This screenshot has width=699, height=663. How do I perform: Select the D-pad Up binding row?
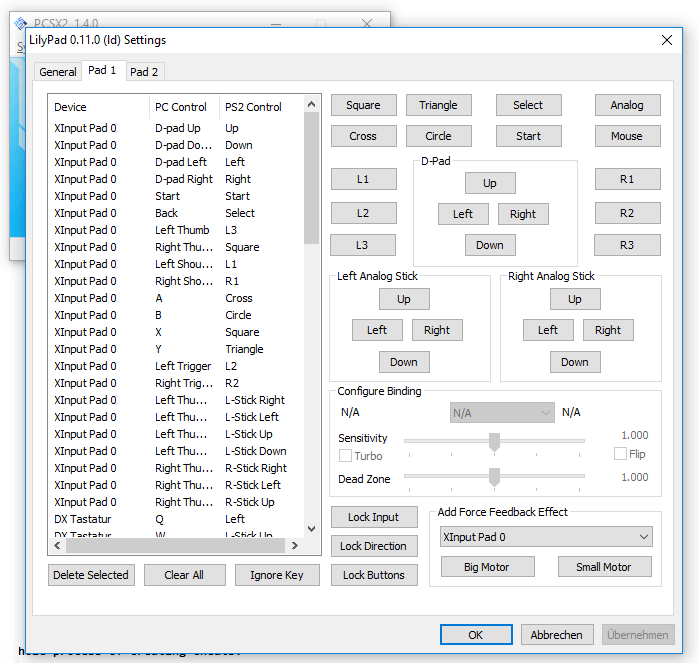tap(176, 128)
